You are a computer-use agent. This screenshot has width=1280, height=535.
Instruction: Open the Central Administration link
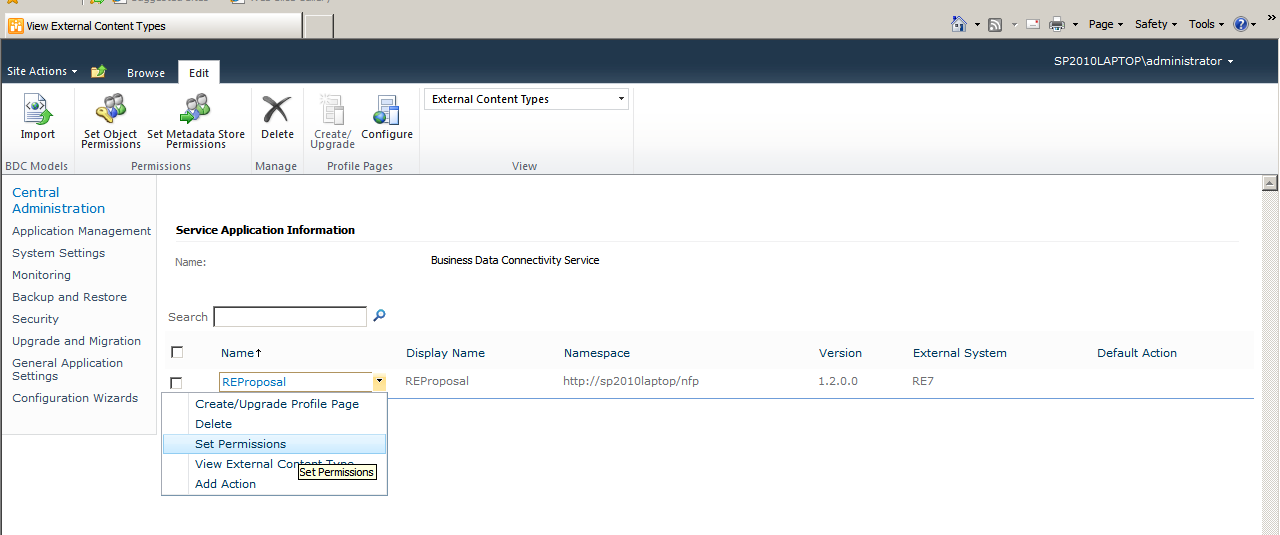(x=58, y=200)
